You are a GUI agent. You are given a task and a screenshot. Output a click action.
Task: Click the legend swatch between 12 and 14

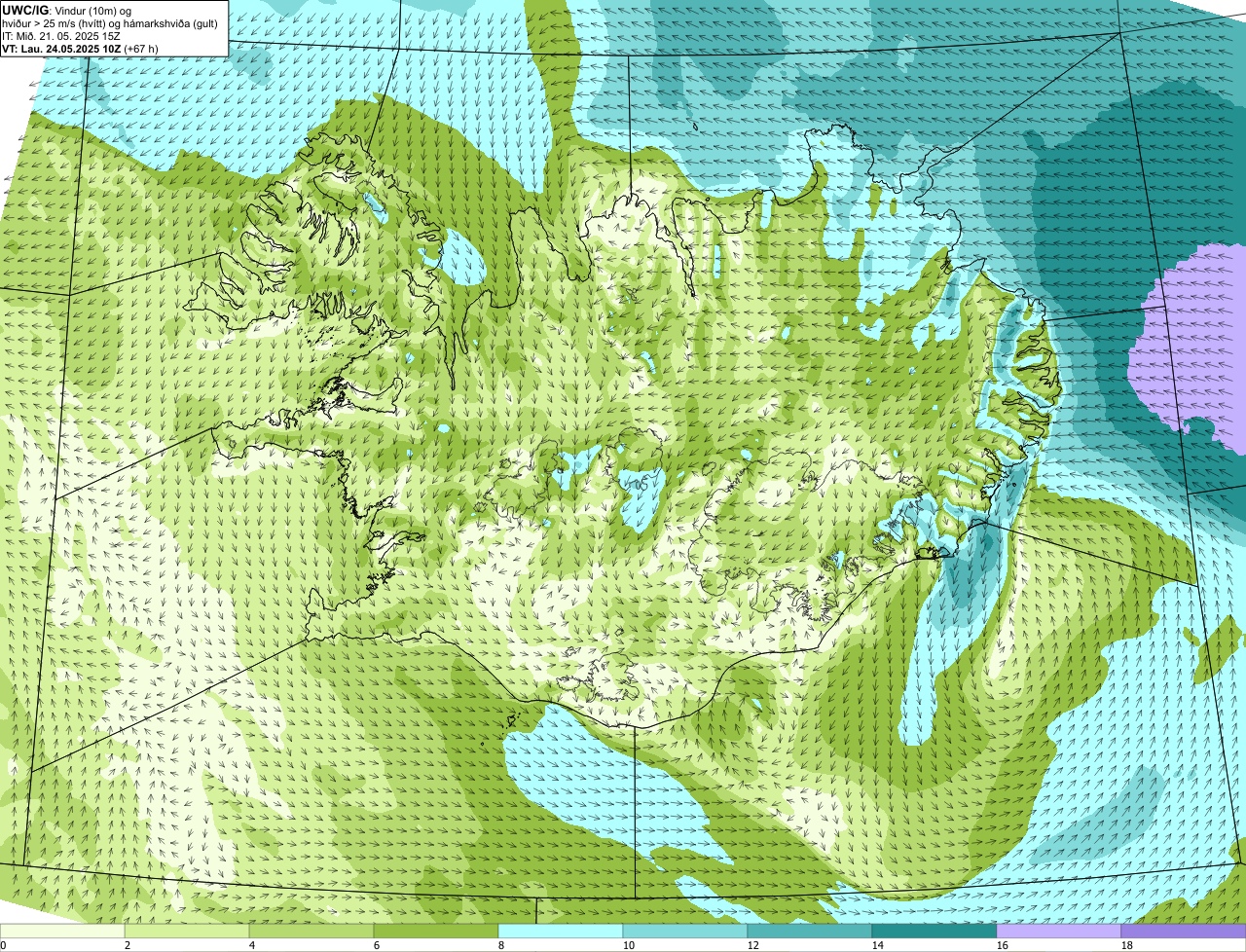(x=810, y=932)
